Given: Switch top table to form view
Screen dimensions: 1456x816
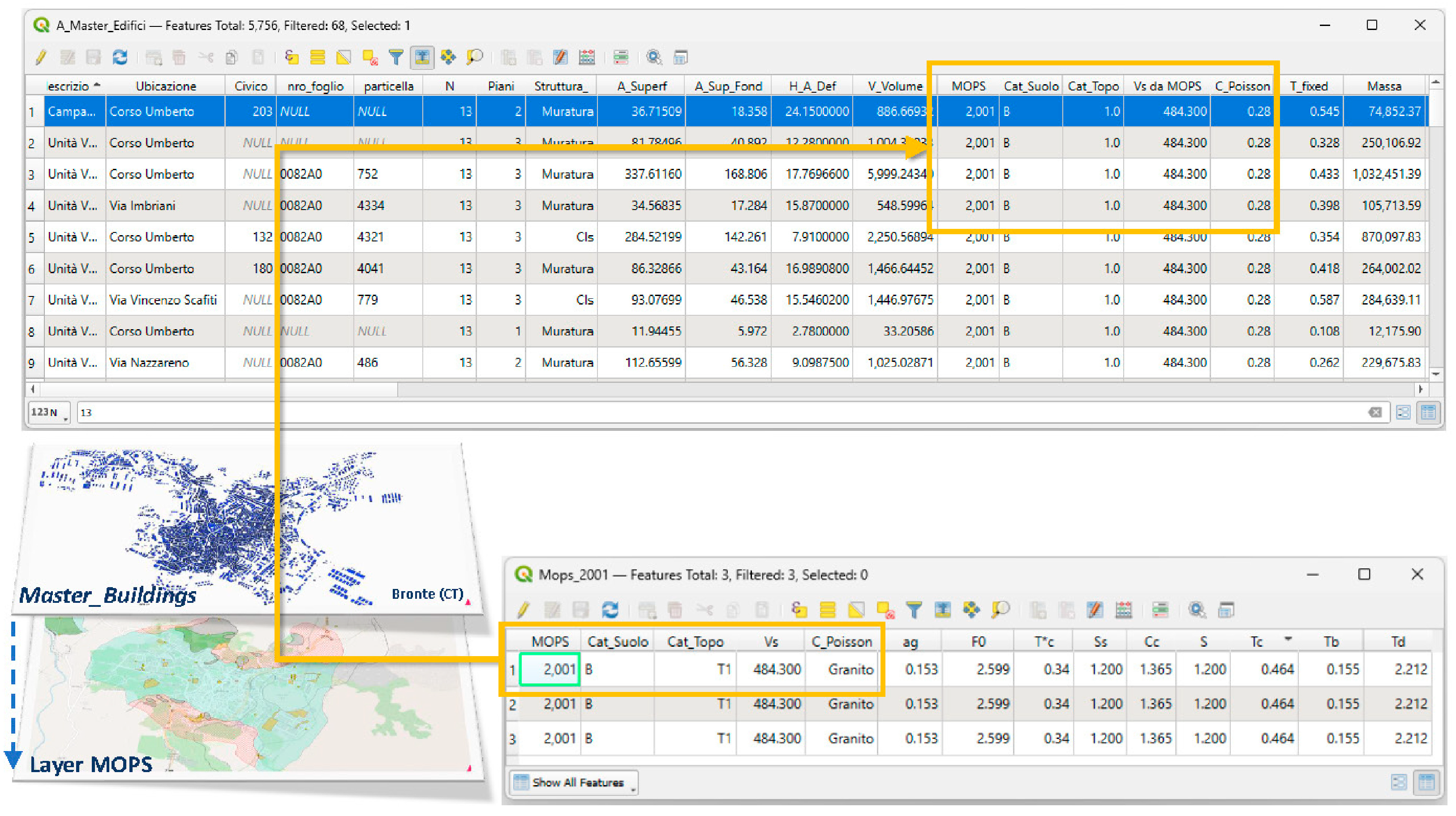Looking at the screenshot, I should (x=1403, y=412).
